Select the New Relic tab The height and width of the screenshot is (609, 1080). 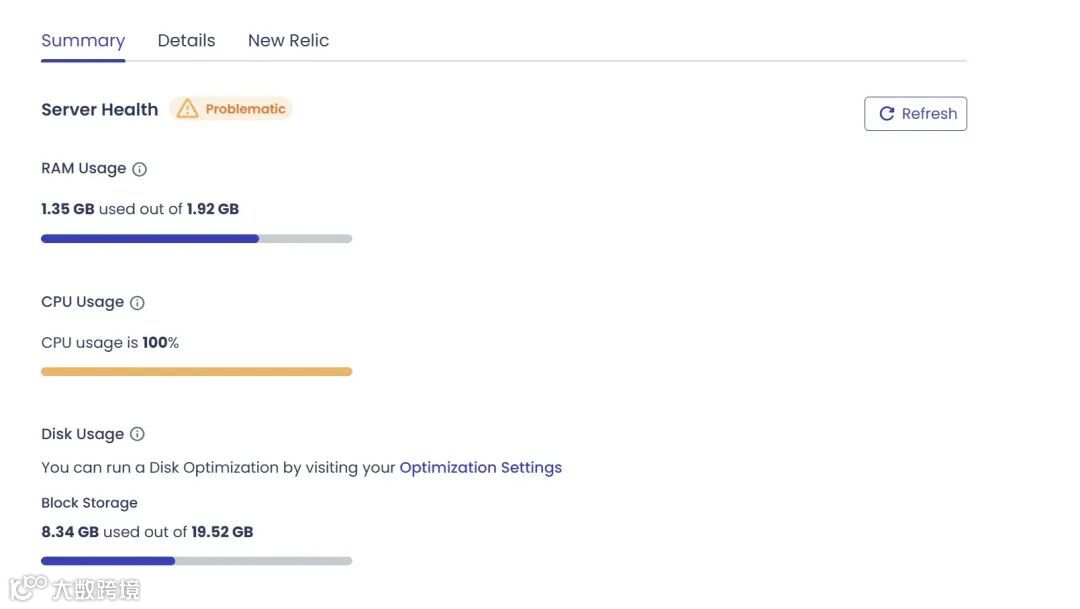pos(288,41)
